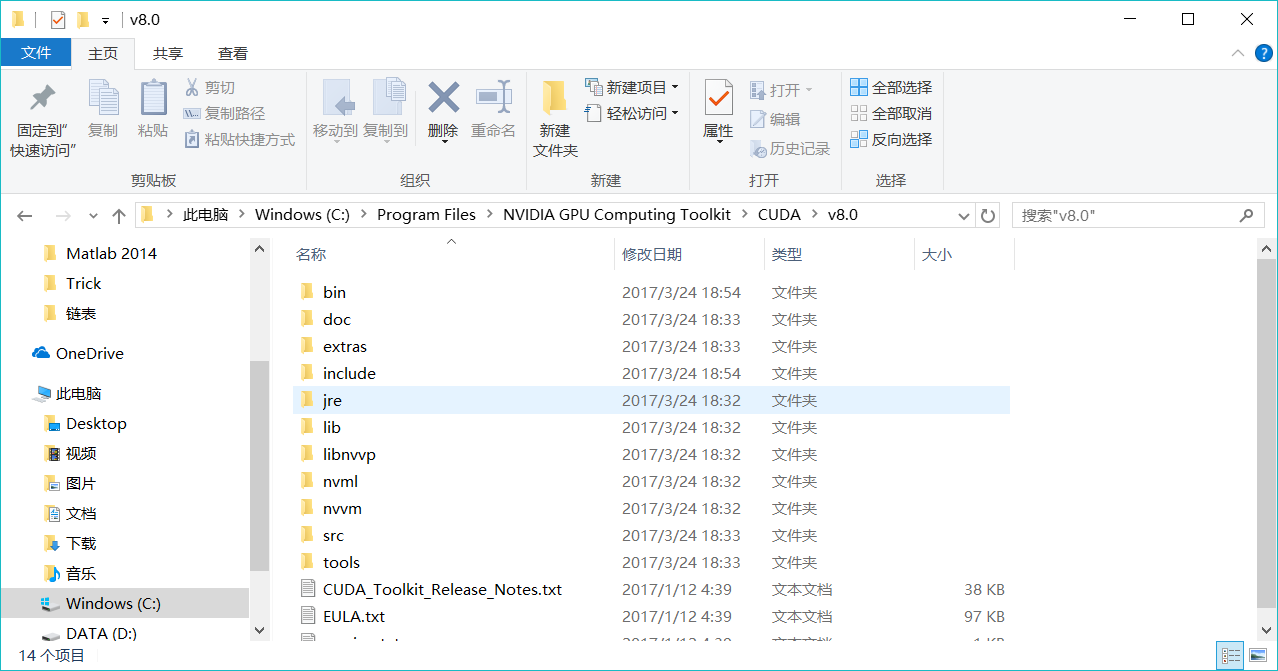
Task: Expand the chevron after CUDA in address bar
Action: pos(813,215)
